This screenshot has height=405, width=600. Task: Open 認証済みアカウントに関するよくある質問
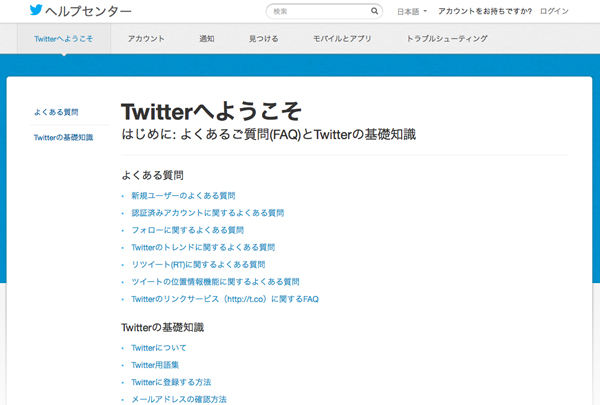(207, 213)
